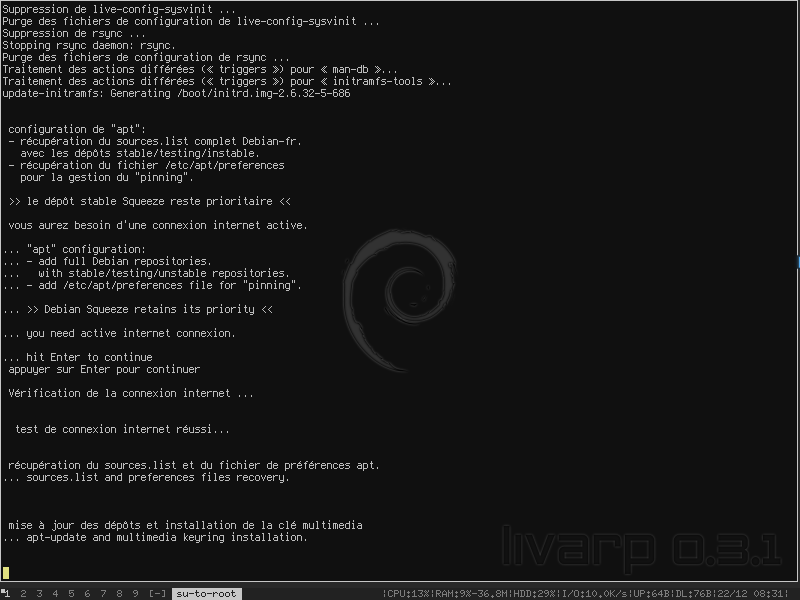Click 'Vérification de la connexion internet ...'

tap(131, 393)
